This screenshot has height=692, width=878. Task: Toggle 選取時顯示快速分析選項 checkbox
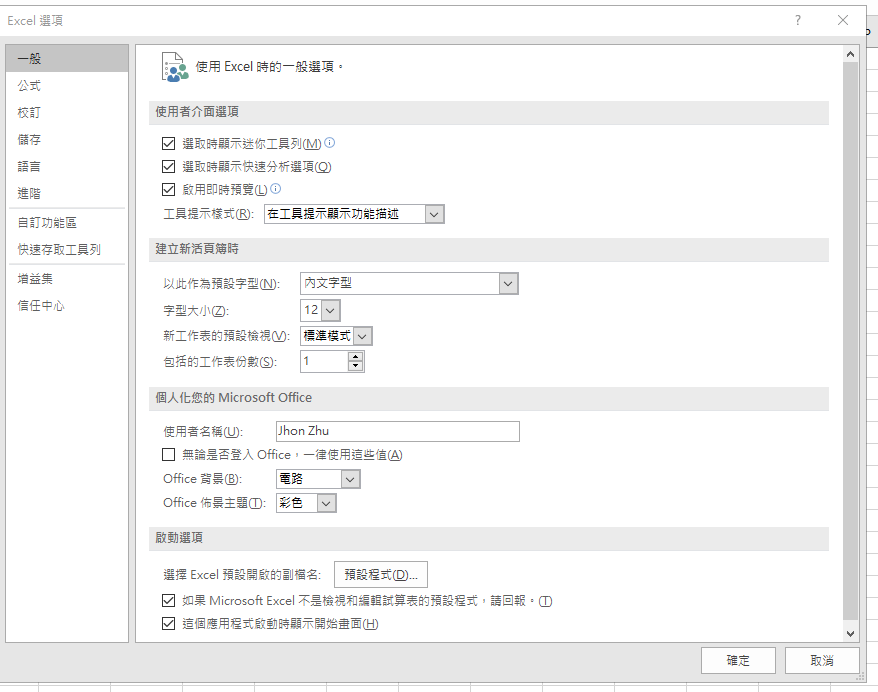[168, 167]
